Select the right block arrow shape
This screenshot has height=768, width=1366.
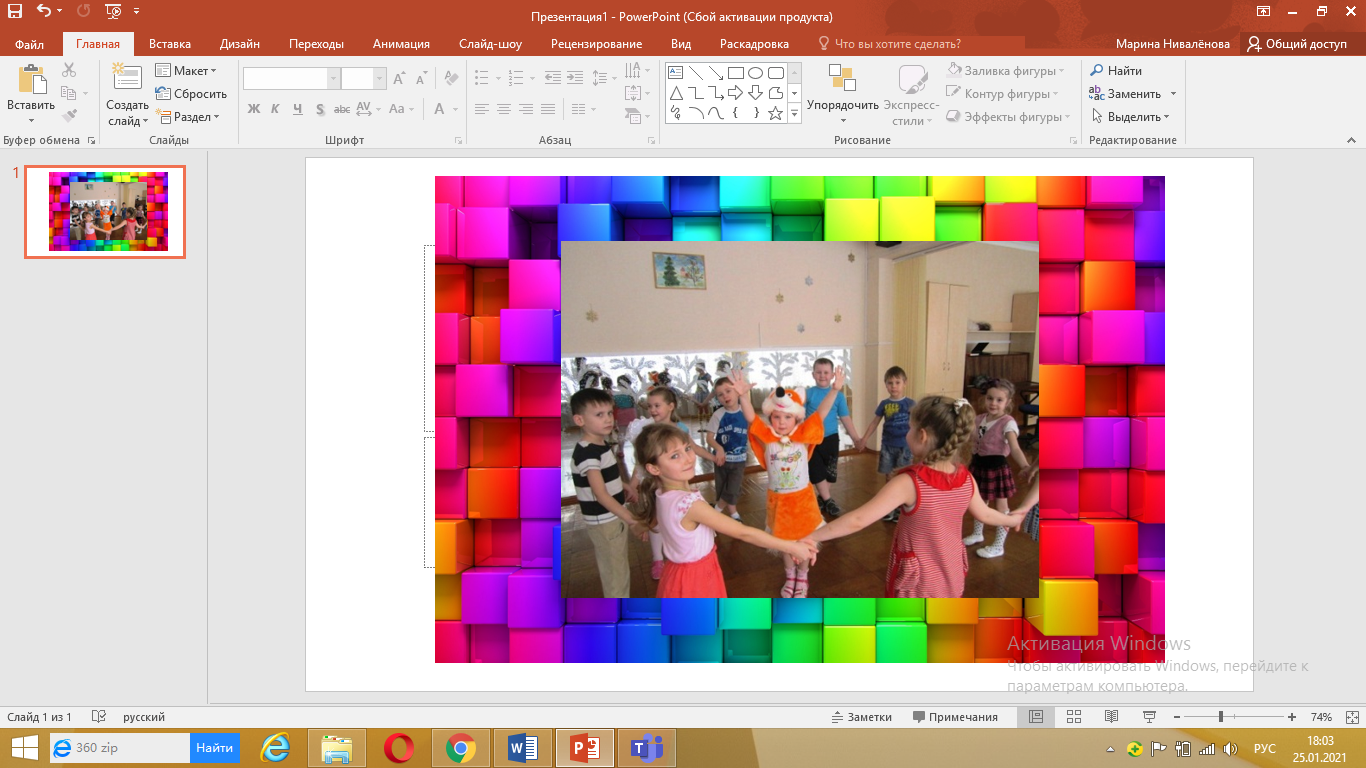click(x=735, y=93)
